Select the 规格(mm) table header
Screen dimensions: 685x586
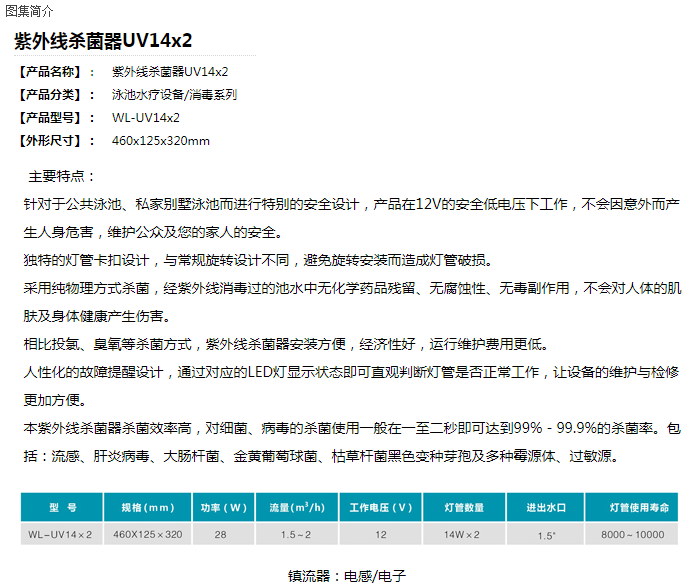point(147,508)
